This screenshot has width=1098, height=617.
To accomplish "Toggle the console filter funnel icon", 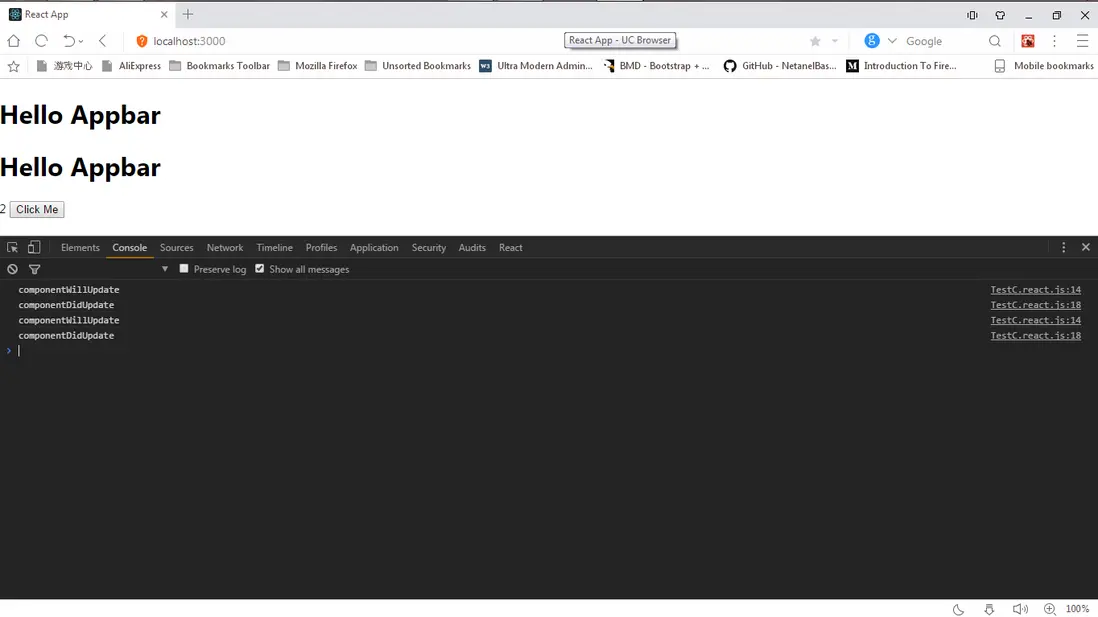I will (x=34, y=269).
